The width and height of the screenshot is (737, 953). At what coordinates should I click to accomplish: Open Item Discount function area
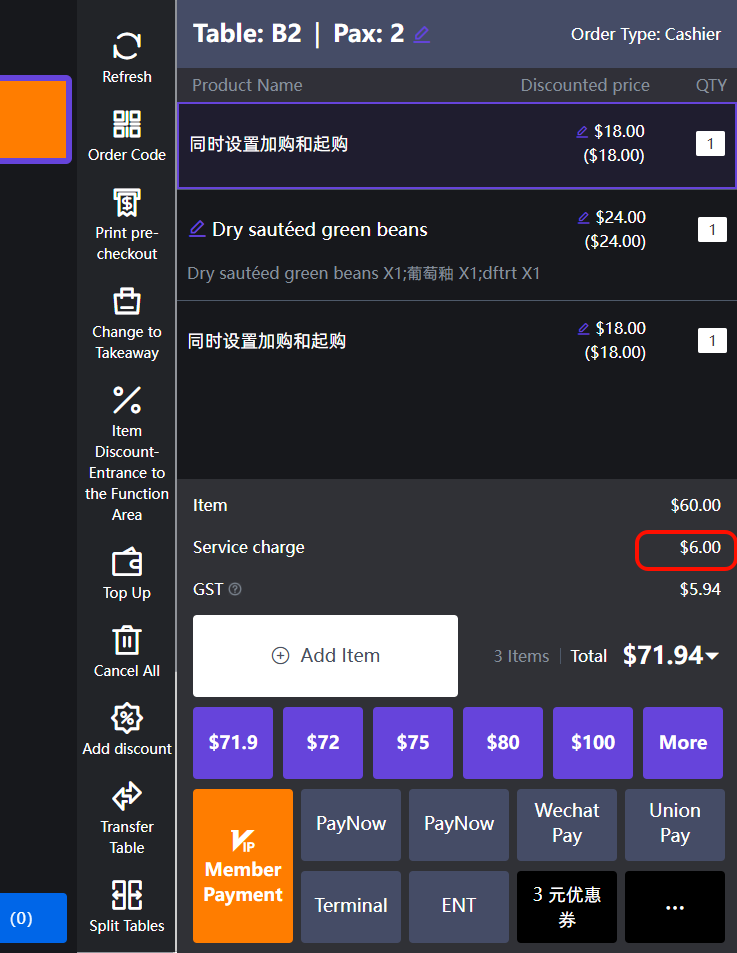pyautogui.click(x=127, y=400)
